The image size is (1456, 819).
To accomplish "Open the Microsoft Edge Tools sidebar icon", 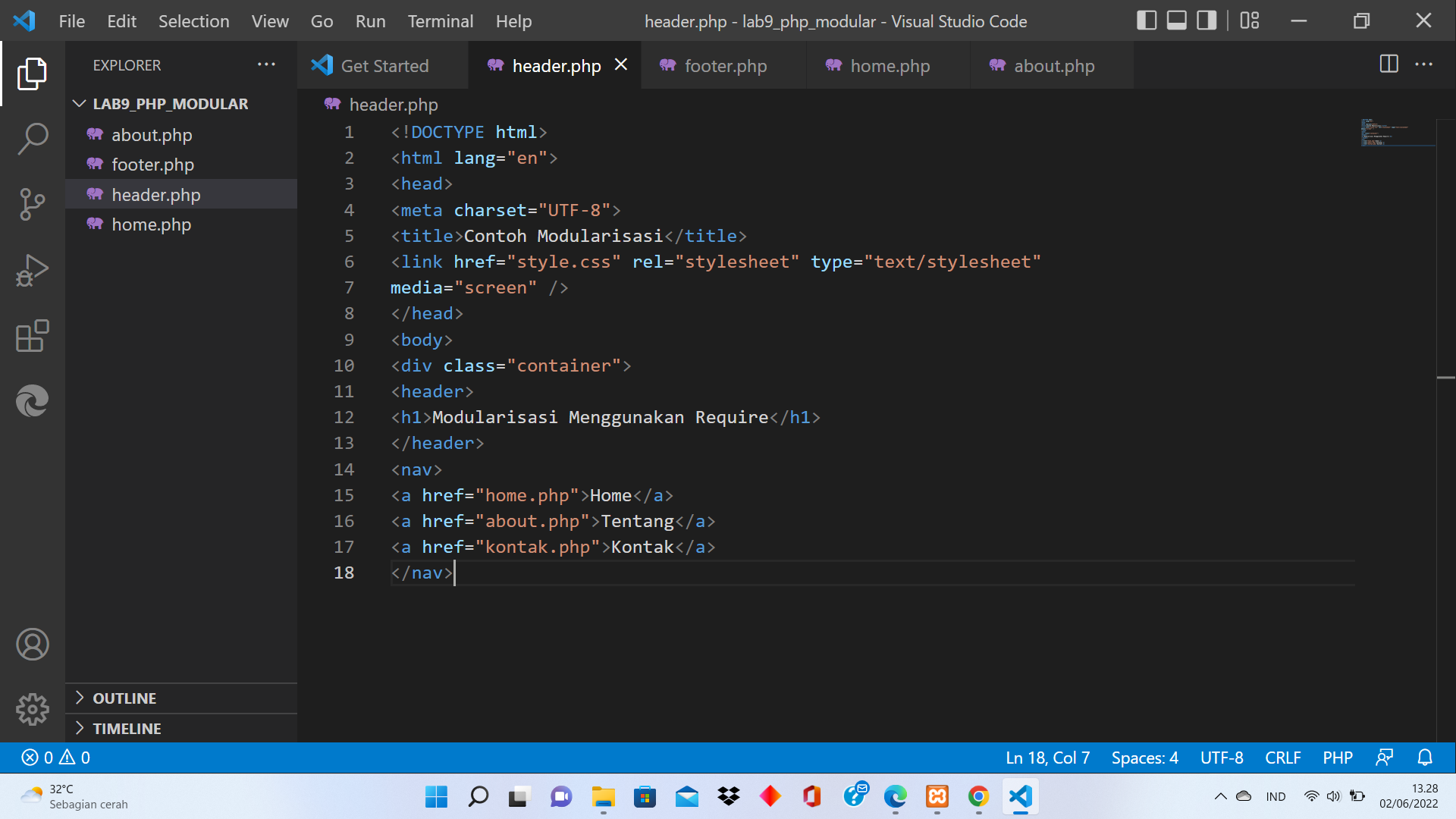I will (x=33, y=400).
